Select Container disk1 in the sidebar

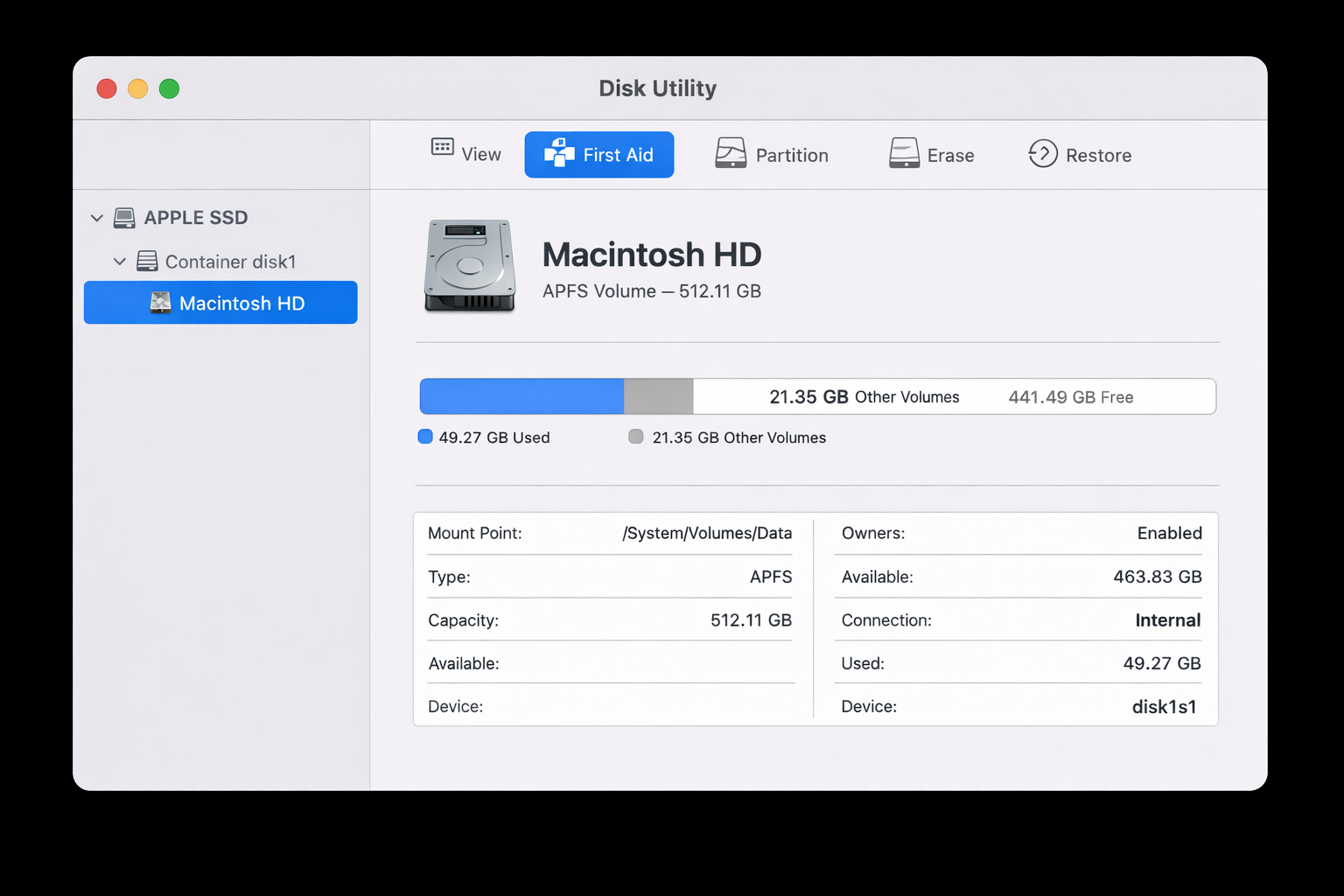pyautogui.click(x=231, y=262)
